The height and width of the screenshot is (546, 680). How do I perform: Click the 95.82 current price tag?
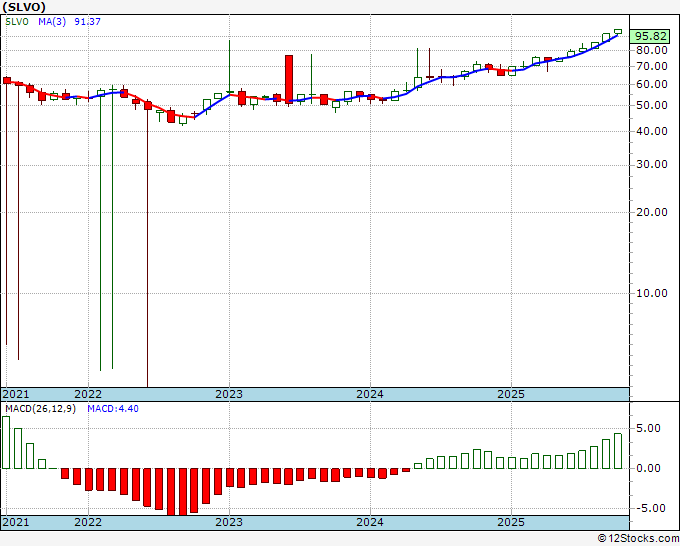[650, 36]
